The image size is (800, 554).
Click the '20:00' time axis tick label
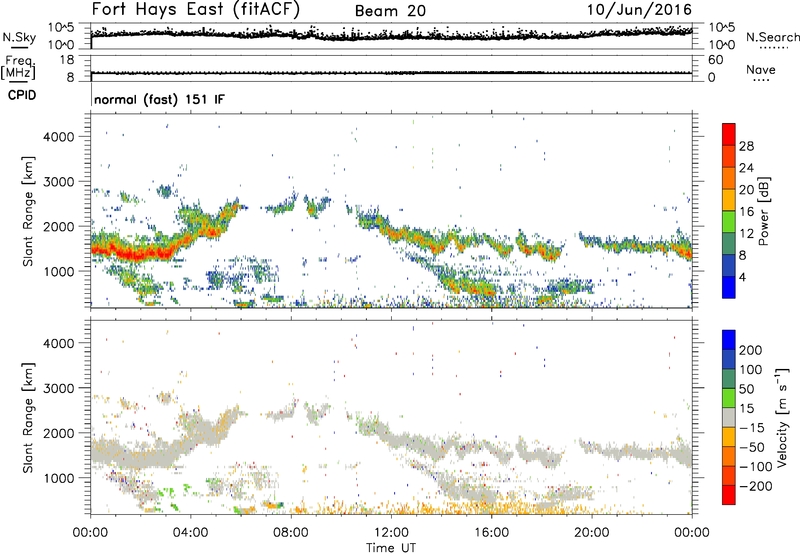[x=591, y=533]
